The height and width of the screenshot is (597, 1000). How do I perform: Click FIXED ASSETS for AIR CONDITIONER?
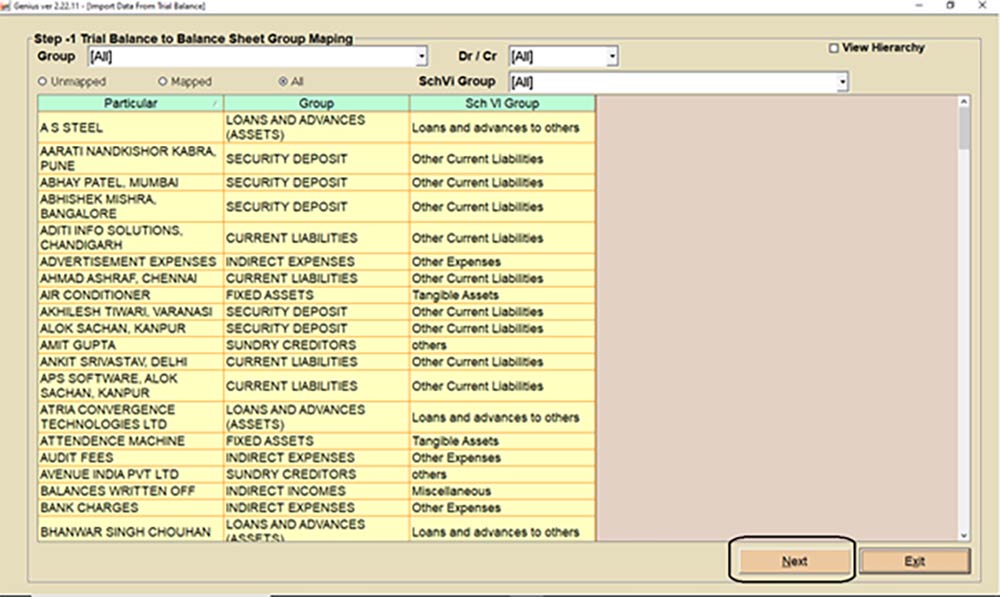pyautogui.click(x=316, y=295)
